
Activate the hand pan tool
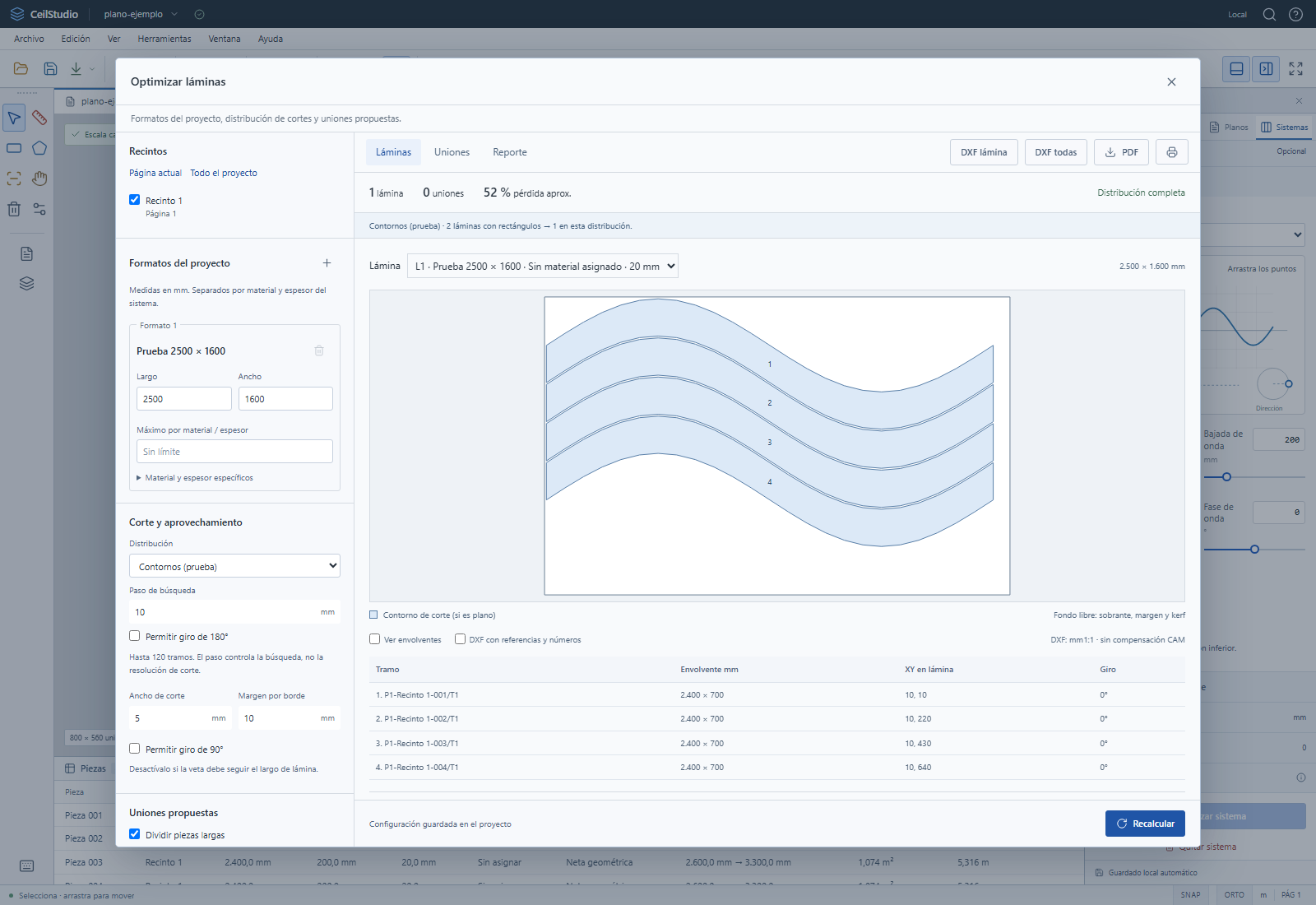click(x=39, y=179)
